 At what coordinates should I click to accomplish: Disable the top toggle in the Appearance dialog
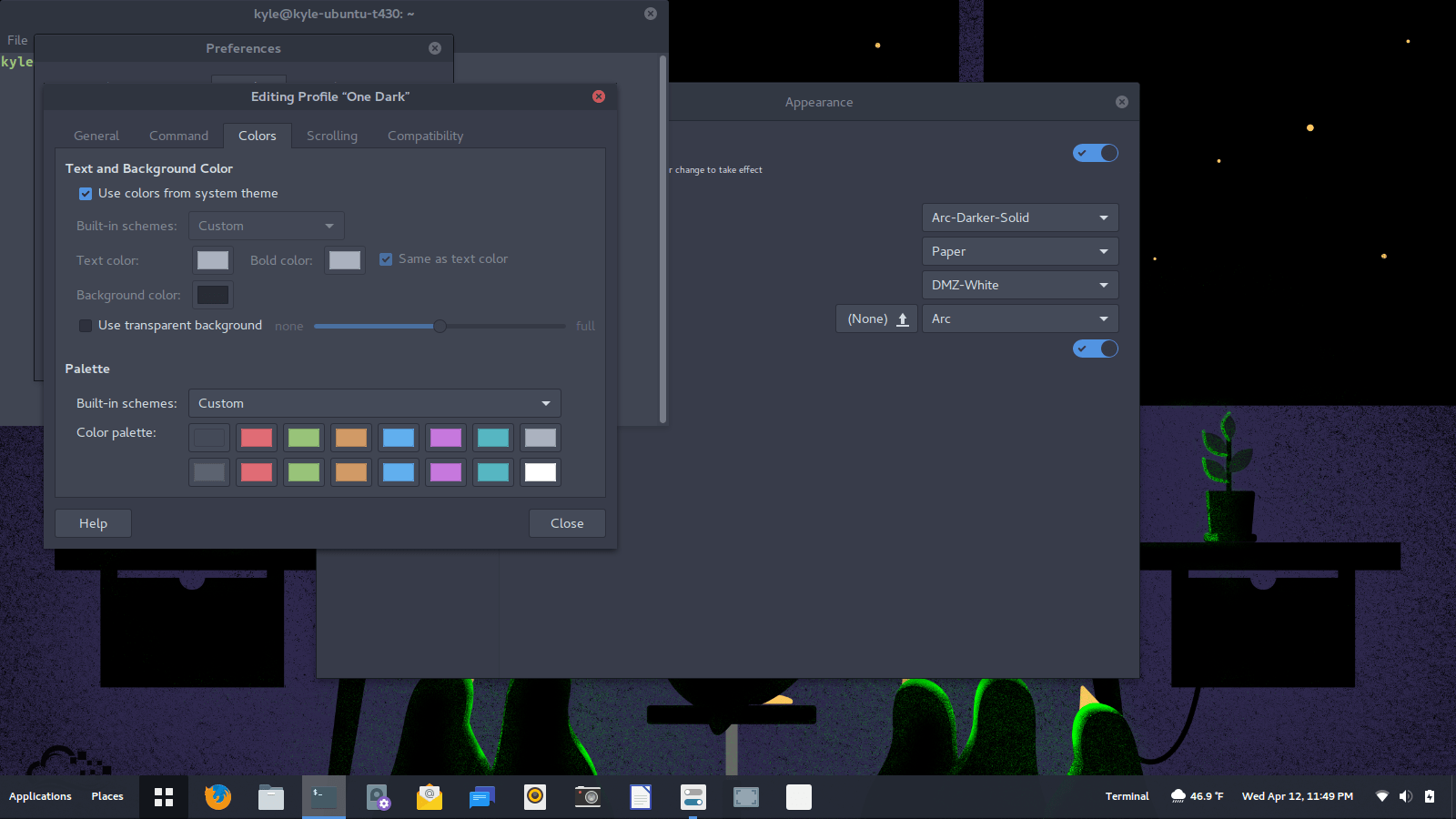point(1095,152)
